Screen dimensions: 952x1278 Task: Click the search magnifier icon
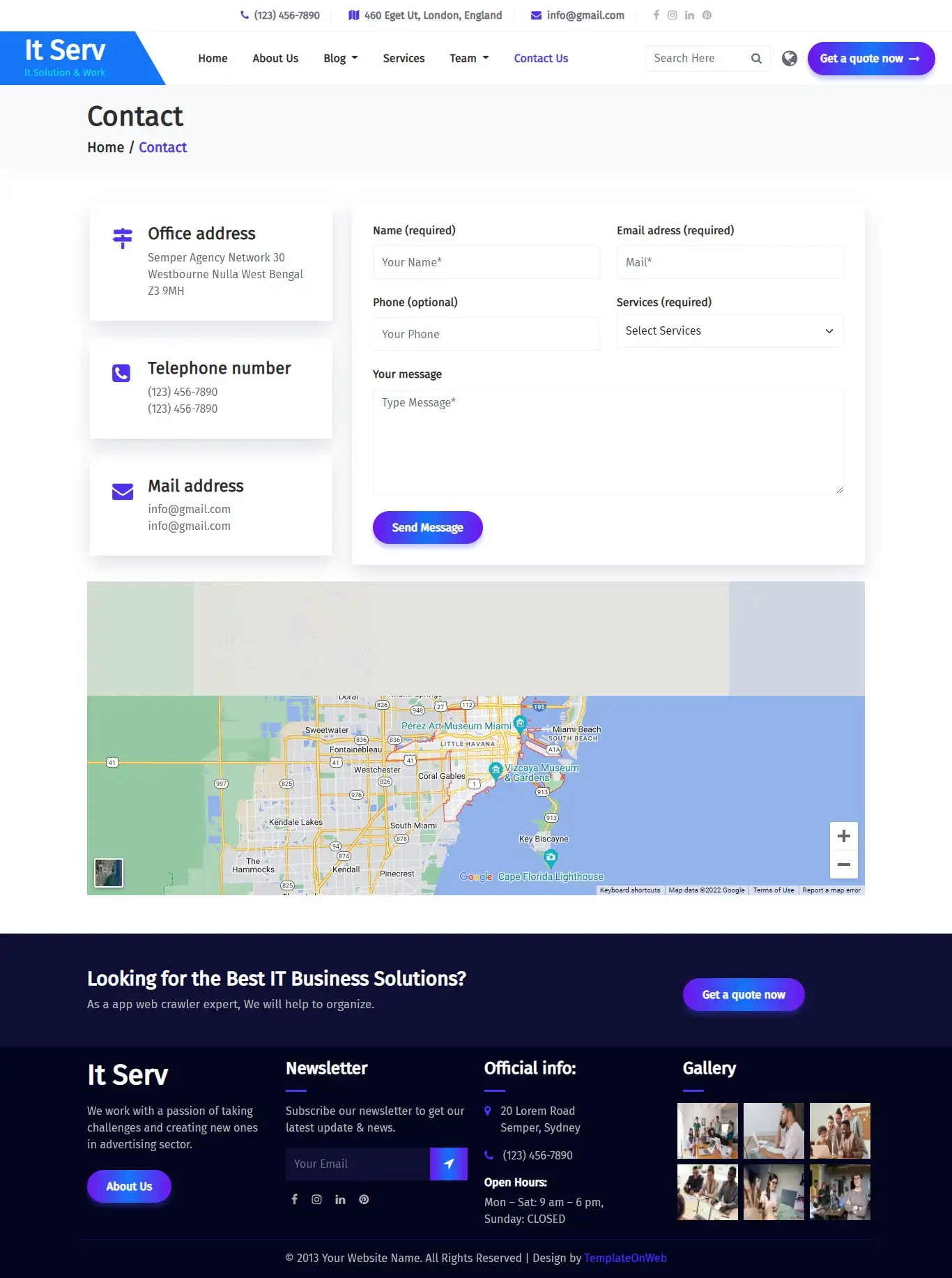tap(756, 59)
